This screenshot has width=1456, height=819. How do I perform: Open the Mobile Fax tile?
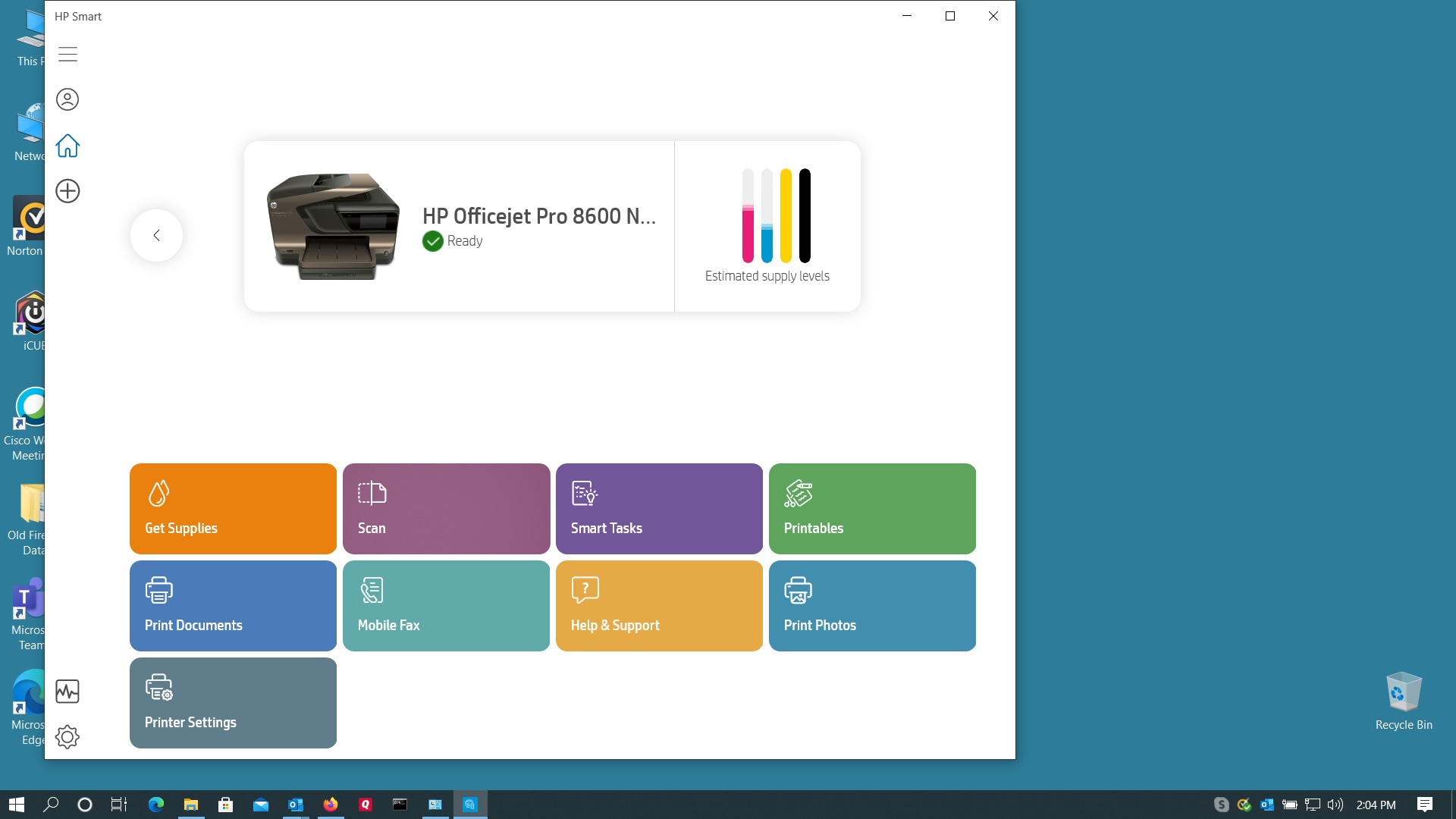(446, 605)
